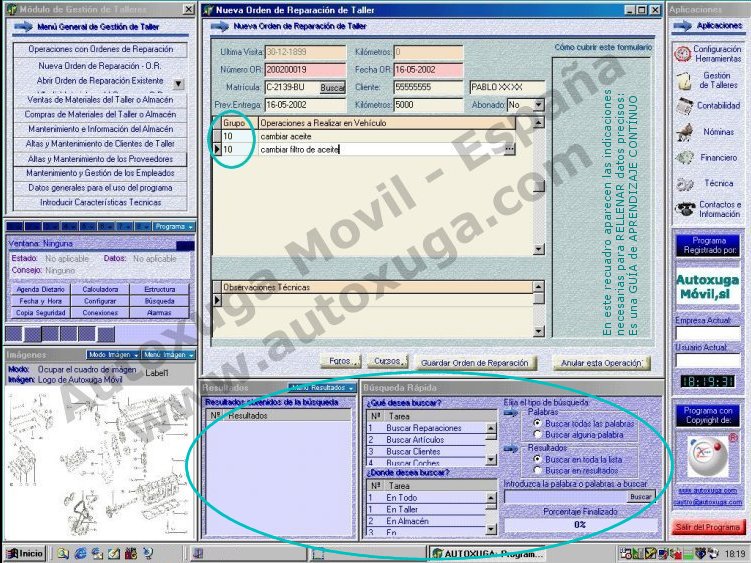751x563 pixels.
Task: Open Contactos e Información telephone icon
Action: pos(685,209)
